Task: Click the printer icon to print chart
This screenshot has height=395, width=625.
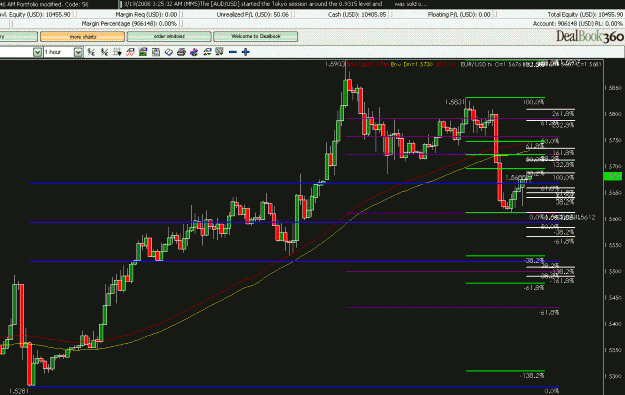Action: click(x=181, y=52)
